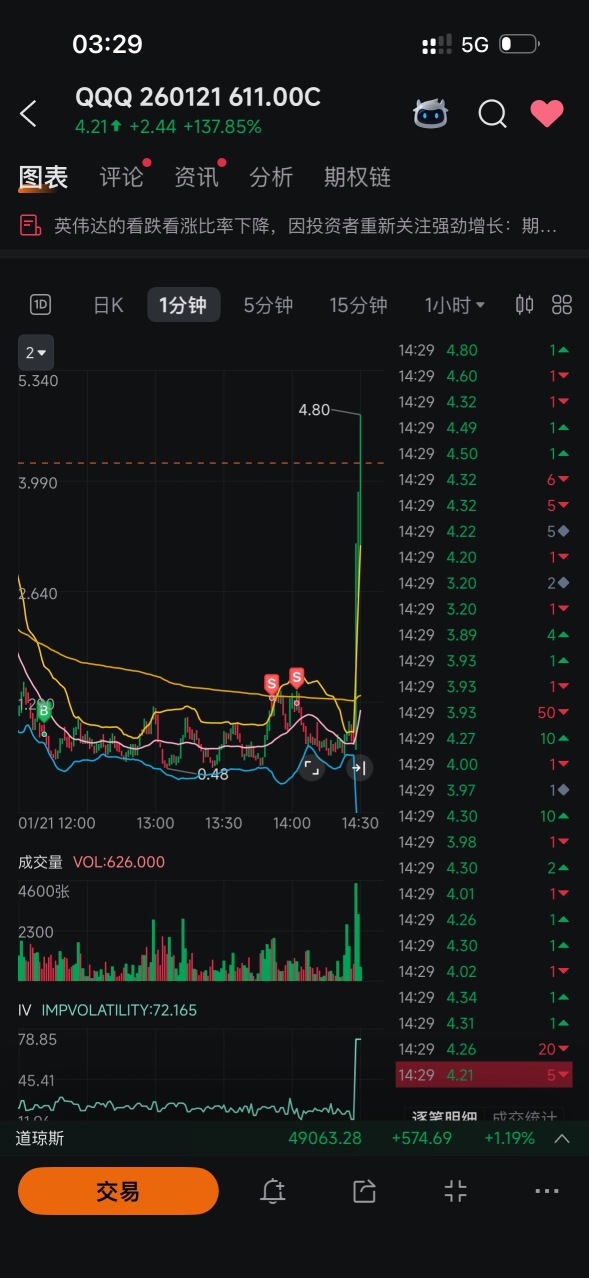Tap the first red S sell marker

point(271,684)
